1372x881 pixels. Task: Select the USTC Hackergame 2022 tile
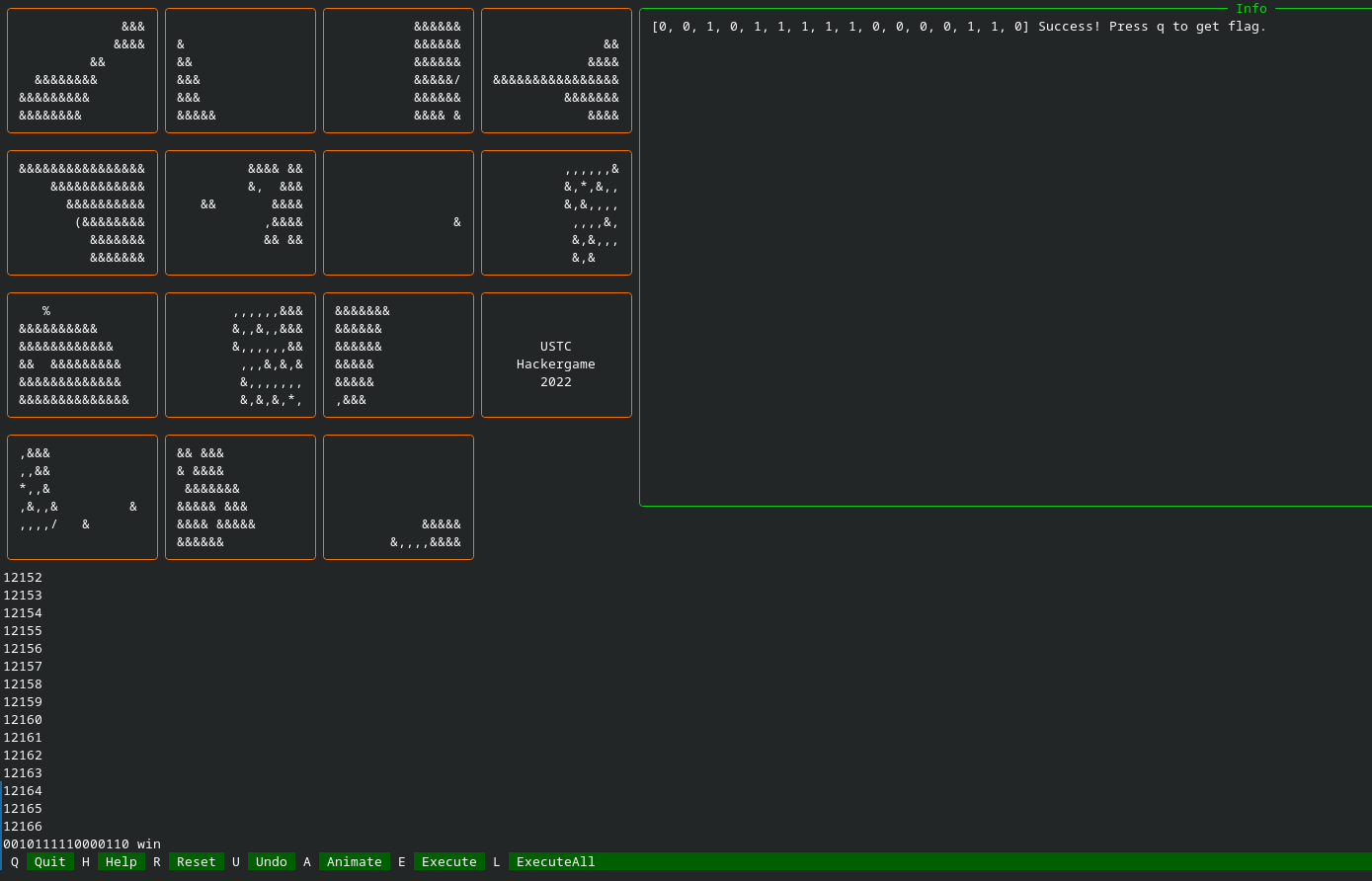click(x=556, y=356)
